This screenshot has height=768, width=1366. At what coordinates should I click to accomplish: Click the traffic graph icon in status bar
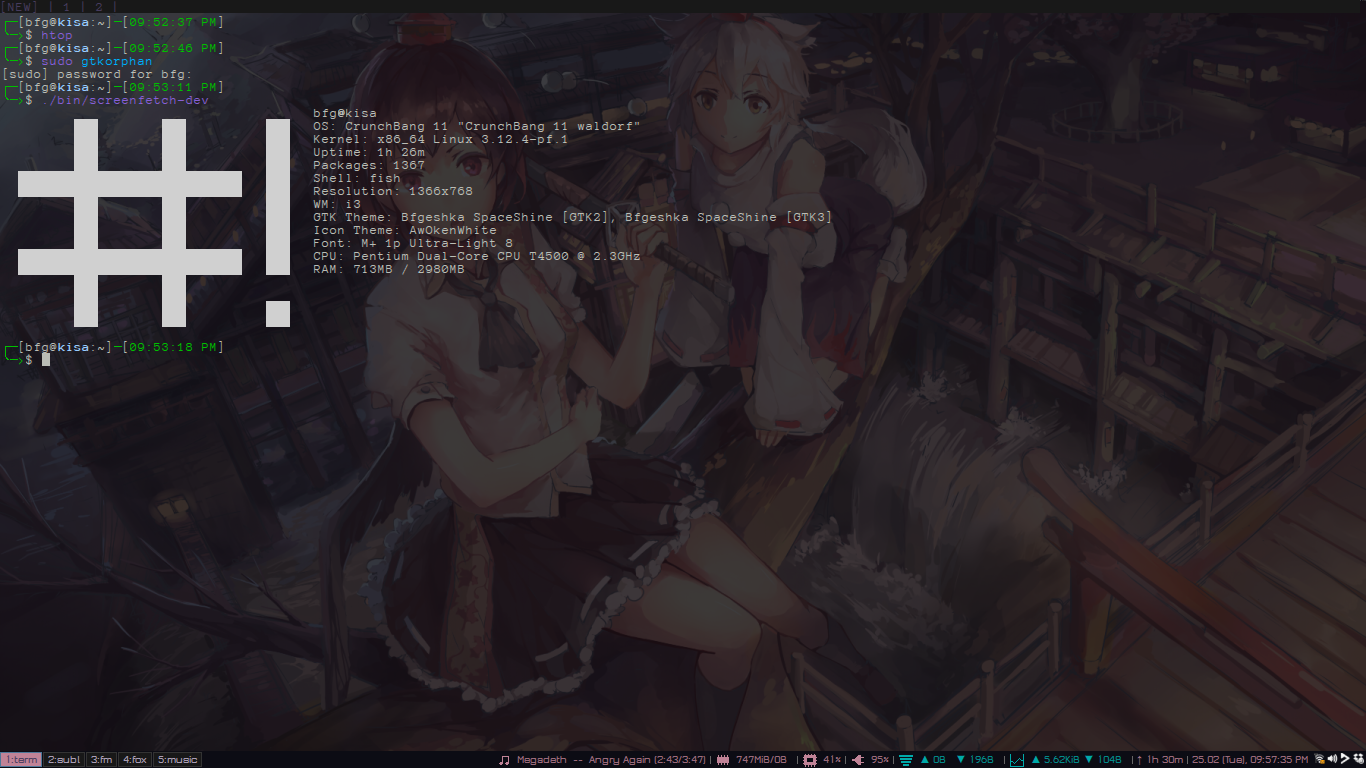click(1017, 760)
